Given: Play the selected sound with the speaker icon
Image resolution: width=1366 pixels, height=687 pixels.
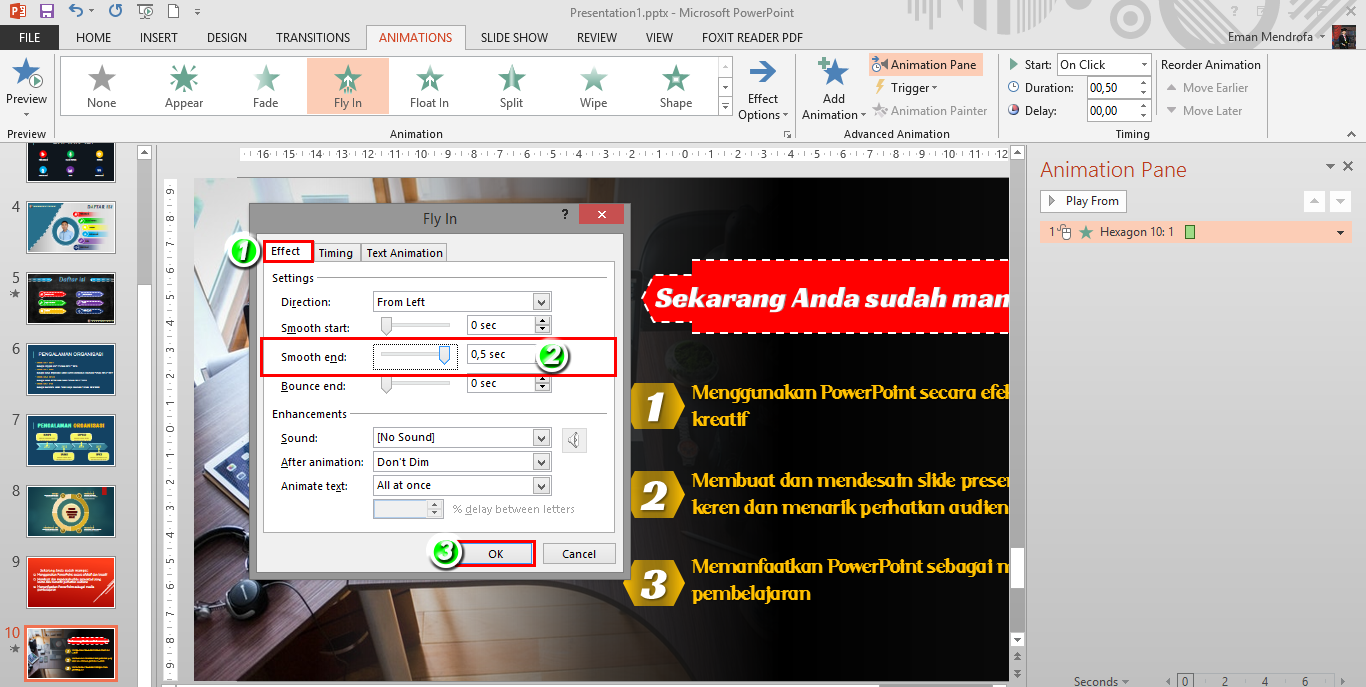Looking at the screenshot, I should coord(572,439).
